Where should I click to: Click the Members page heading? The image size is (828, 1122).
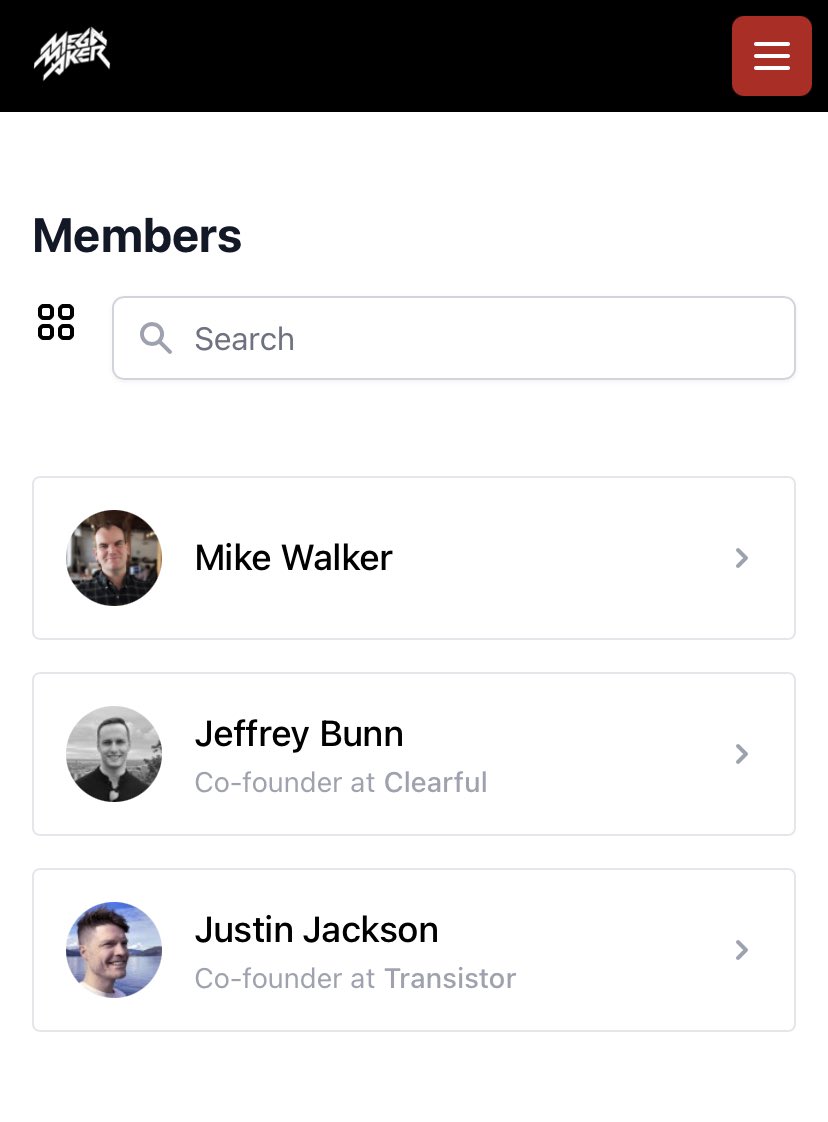click(x=137, y=236)
